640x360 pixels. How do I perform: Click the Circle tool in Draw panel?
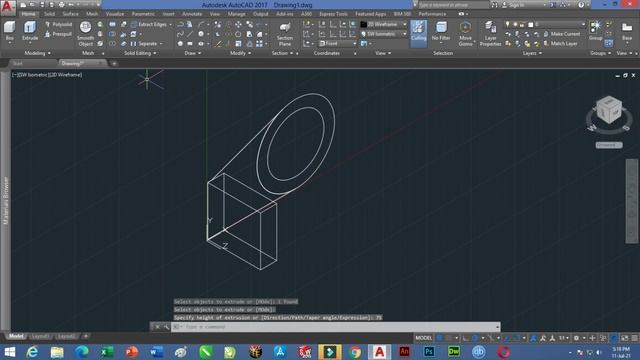click(x=201, y=34)
